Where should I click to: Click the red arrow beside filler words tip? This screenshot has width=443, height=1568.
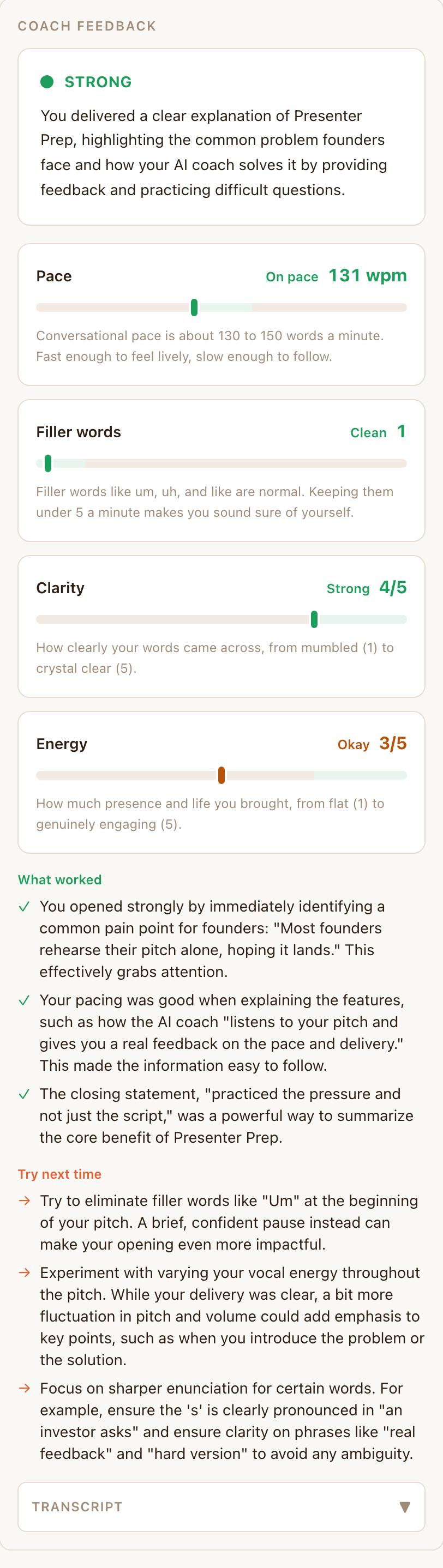coord(25,1201)
